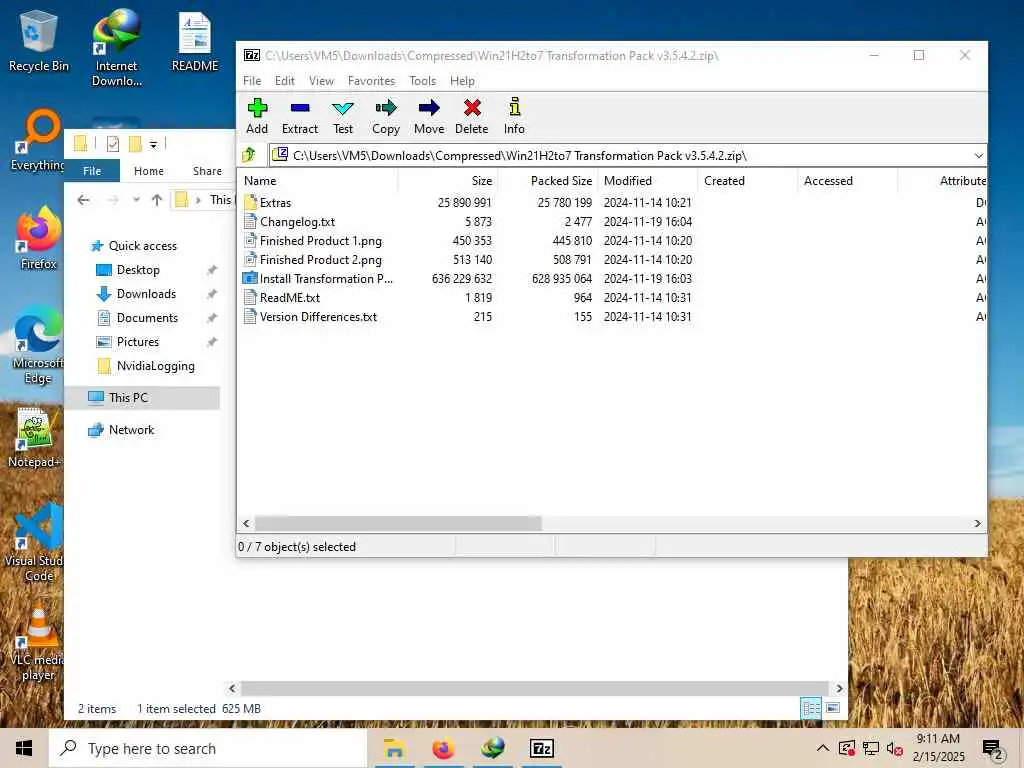Screen dimensions: 1024x768
Task: Switch Explorer to details view
Action: pyautogui.click(x=811, y=708)
